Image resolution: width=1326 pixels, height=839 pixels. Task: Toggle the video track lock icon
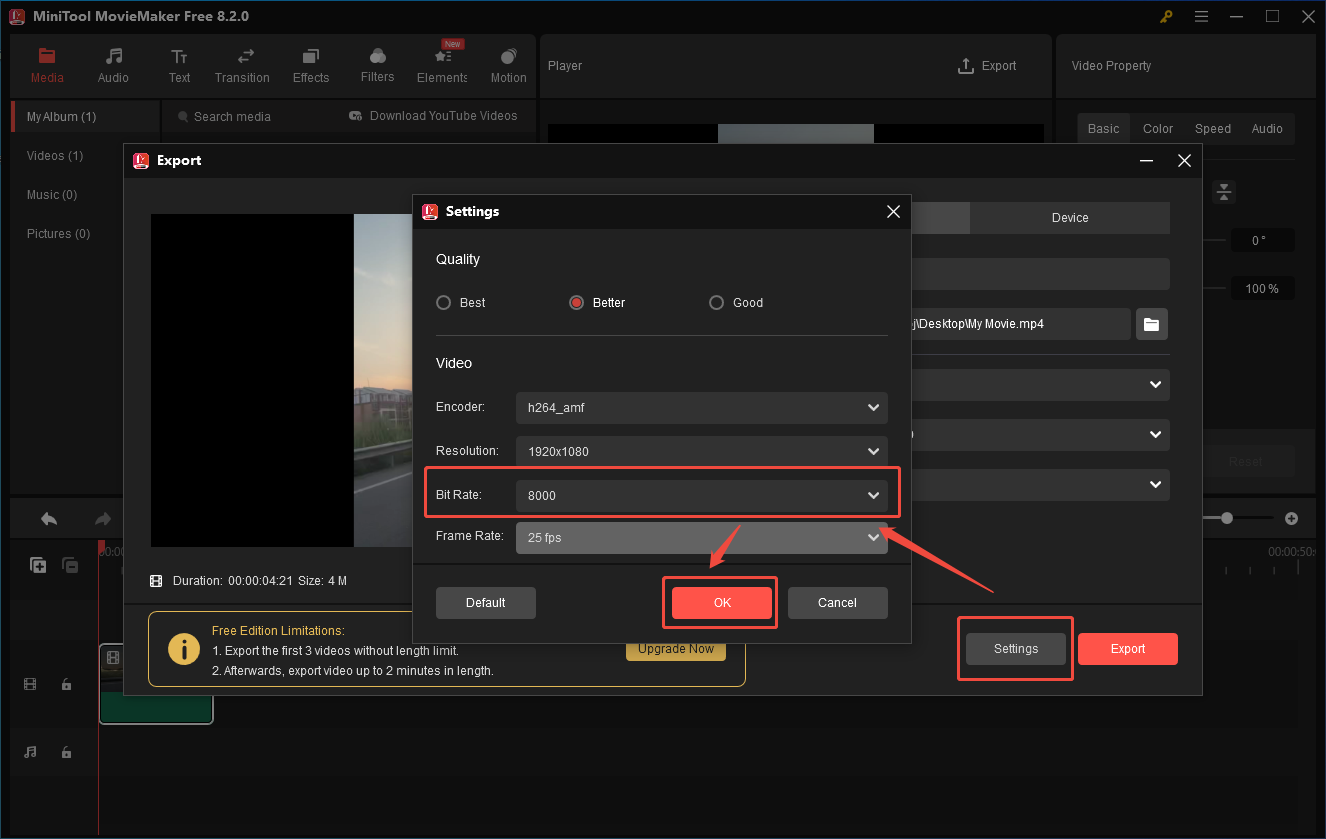66,685
